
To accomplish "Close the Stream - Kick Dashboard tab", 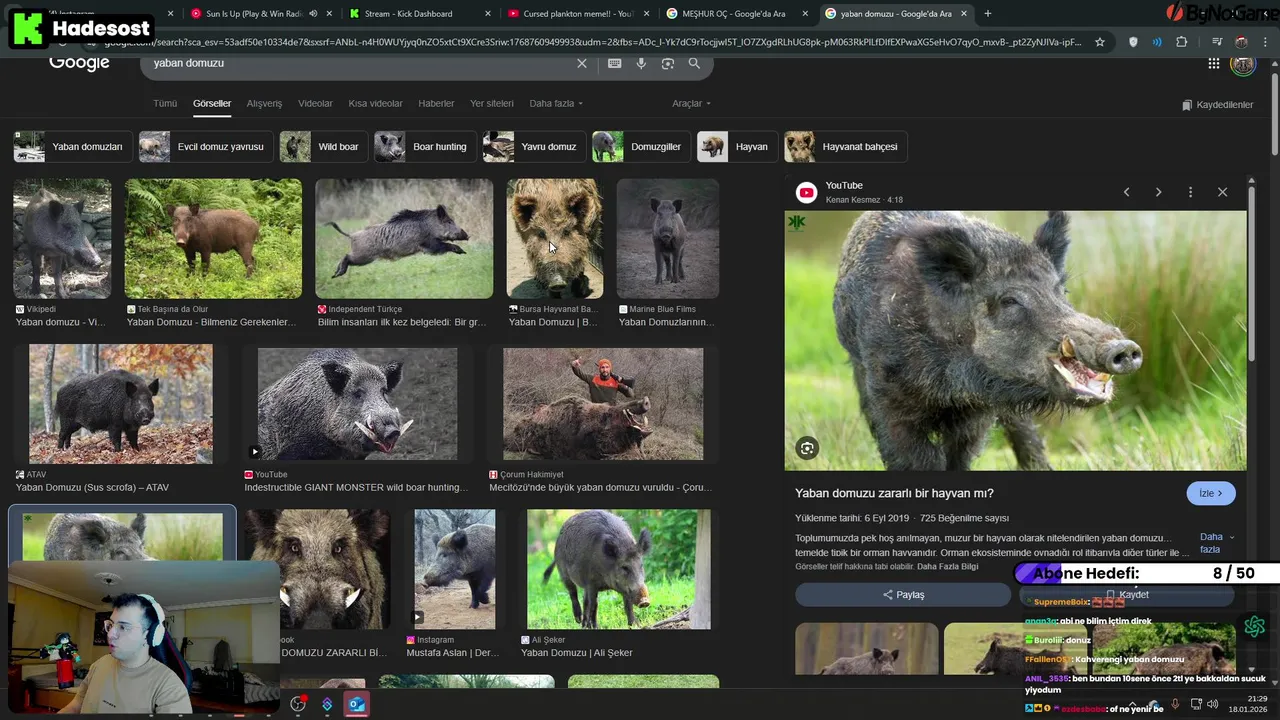I will coord(488,14).
